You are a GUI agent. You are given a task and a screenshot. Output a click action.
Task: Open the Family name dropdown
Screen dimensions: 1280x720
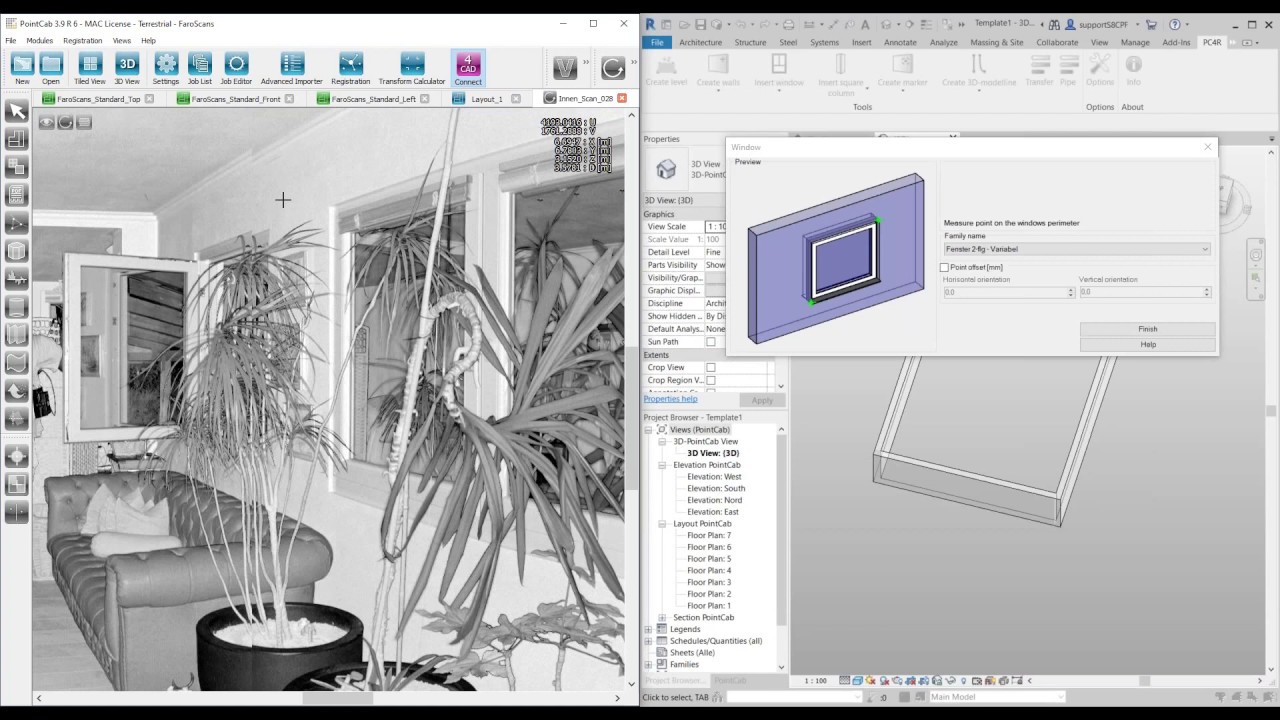click(x=1077, y=249)
